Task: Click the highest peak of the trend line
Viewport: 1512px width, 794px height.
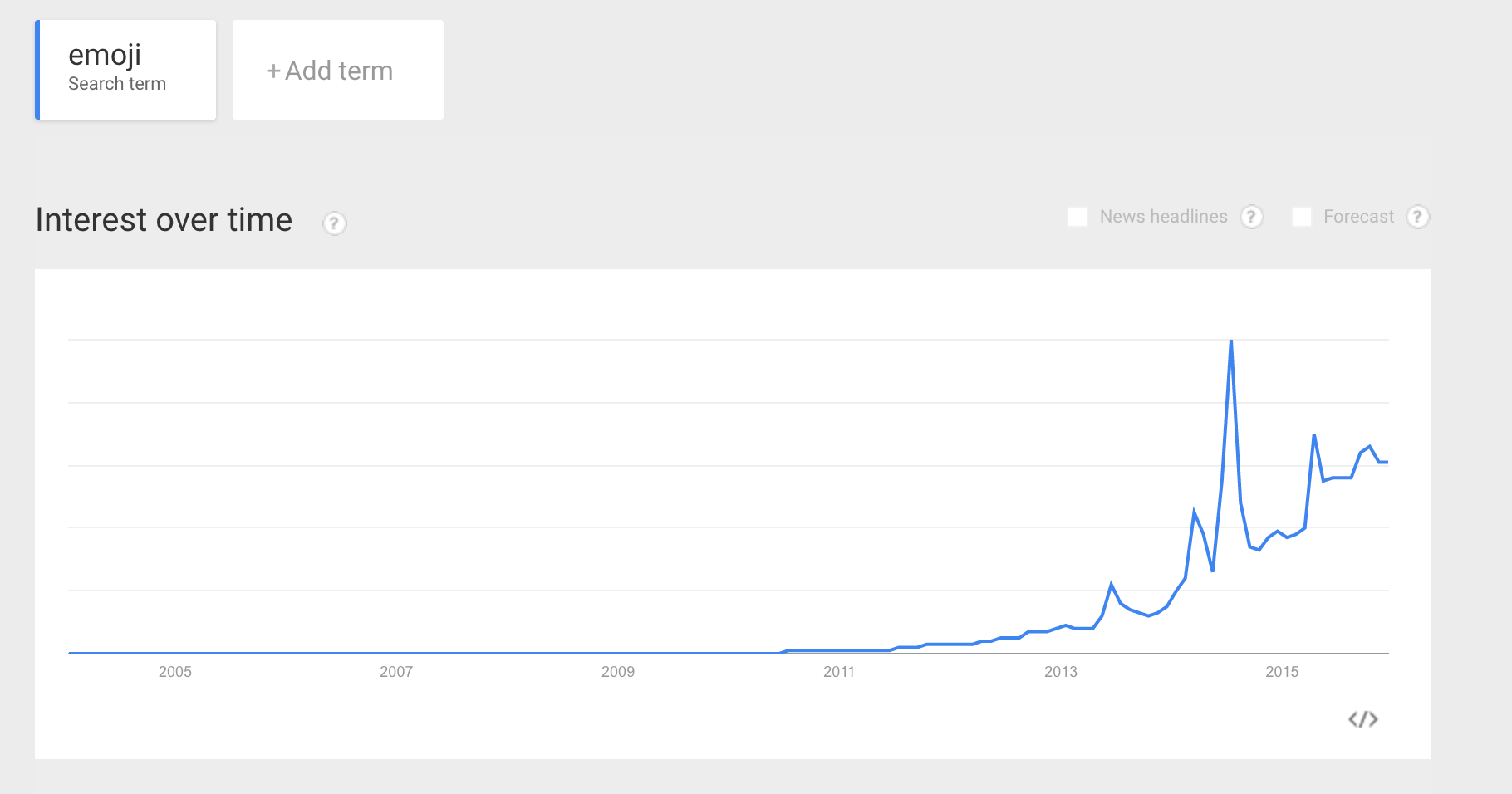Action: click(x=1230, y=341)
